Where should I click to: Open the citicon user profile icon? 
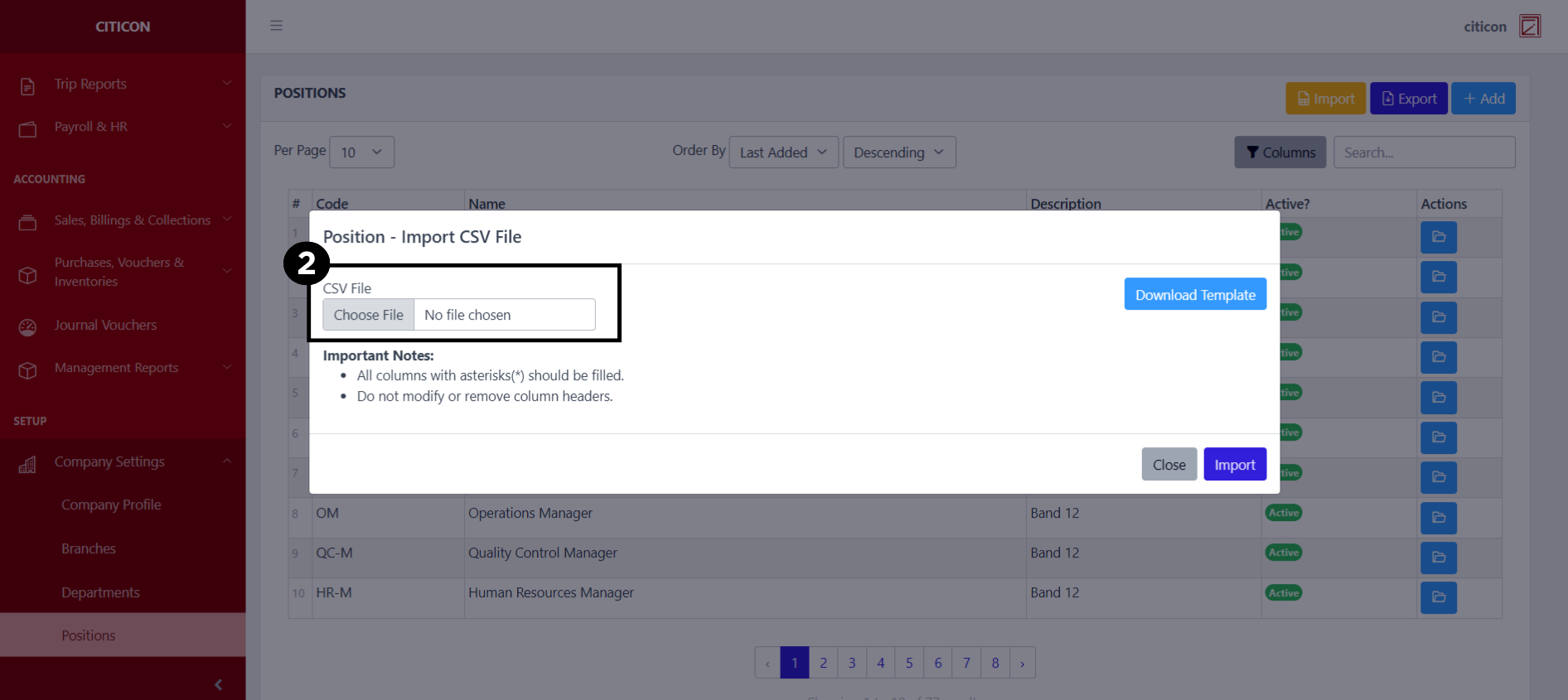click(1529, 27)
